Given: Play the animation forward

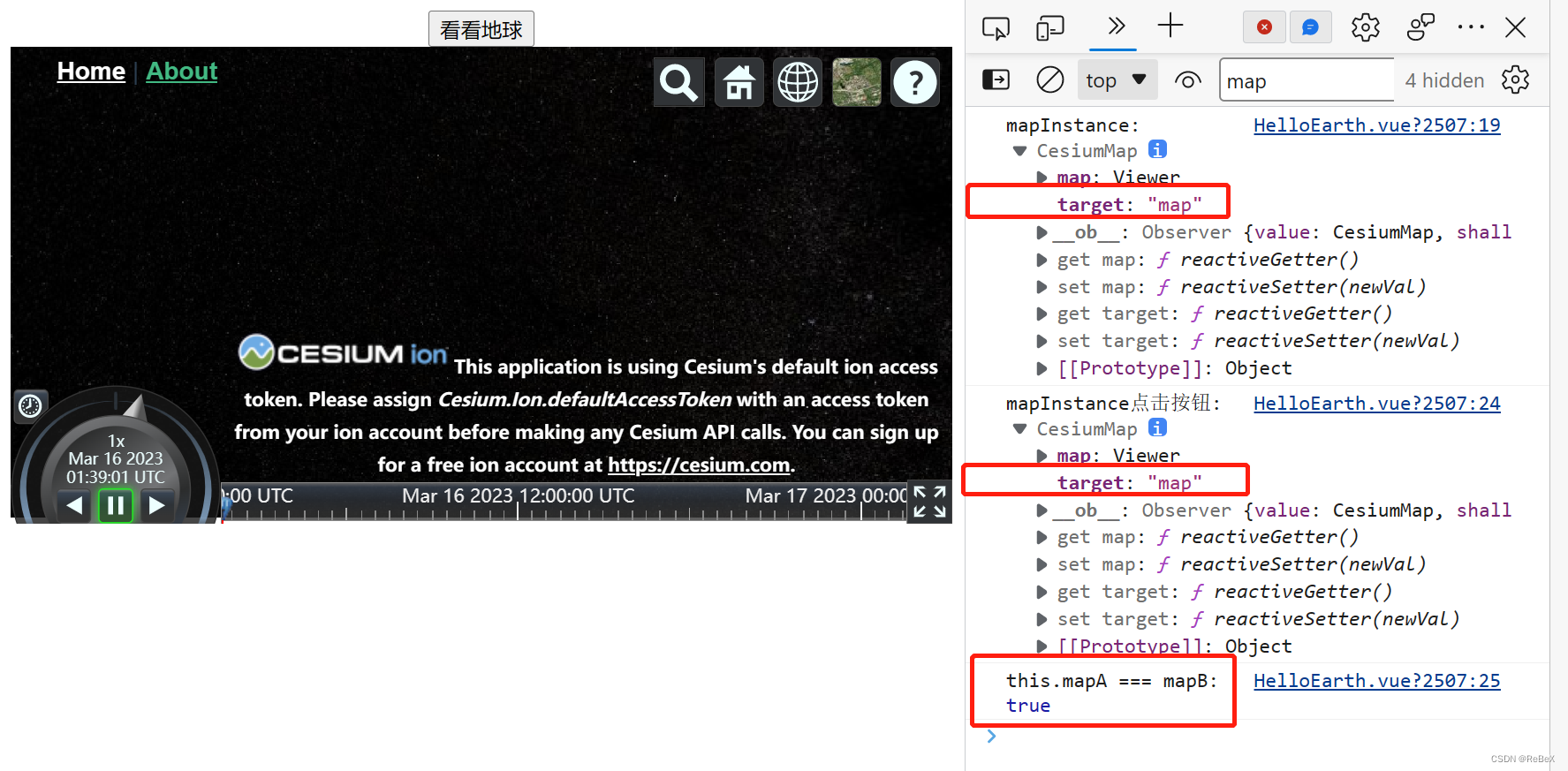Looking at the screenshot, I should 156,505.
